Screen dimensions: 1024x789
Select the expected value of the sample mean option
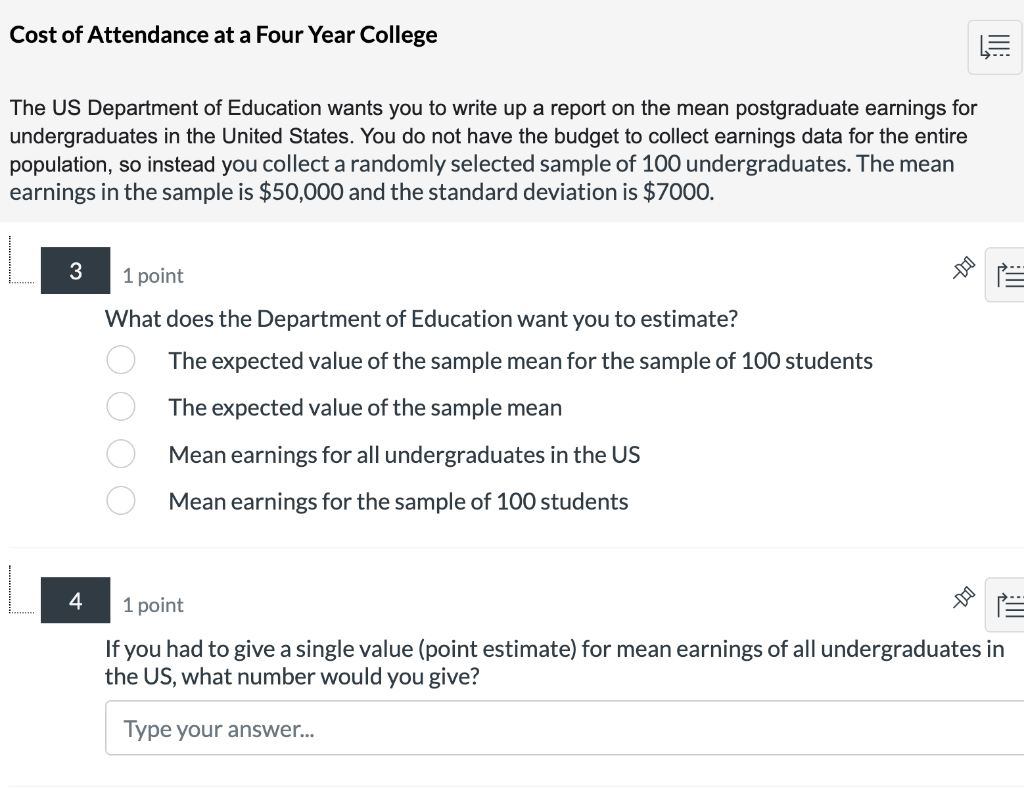(x=120, y=406)
